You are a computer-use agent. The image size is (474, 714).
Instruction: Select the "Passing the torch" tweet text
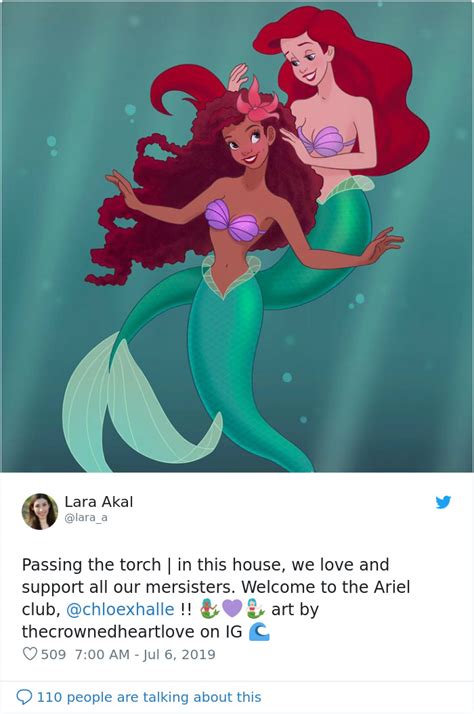92,565
